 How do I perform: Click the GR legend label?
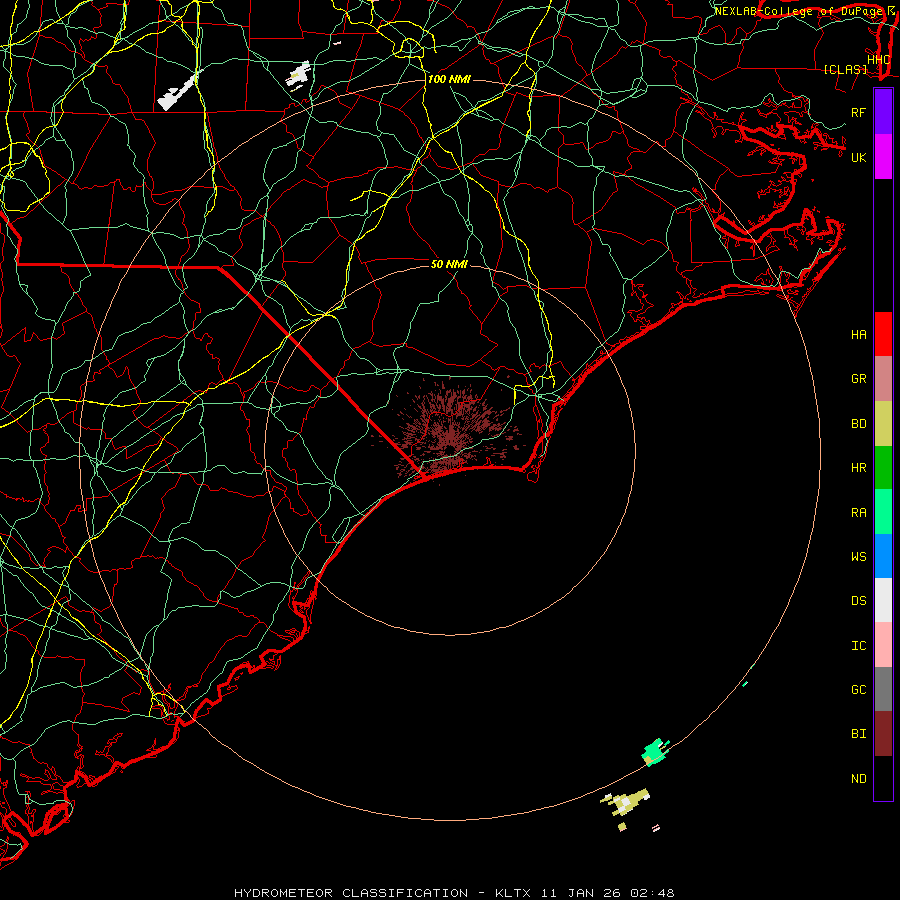(x=858, y=379)
